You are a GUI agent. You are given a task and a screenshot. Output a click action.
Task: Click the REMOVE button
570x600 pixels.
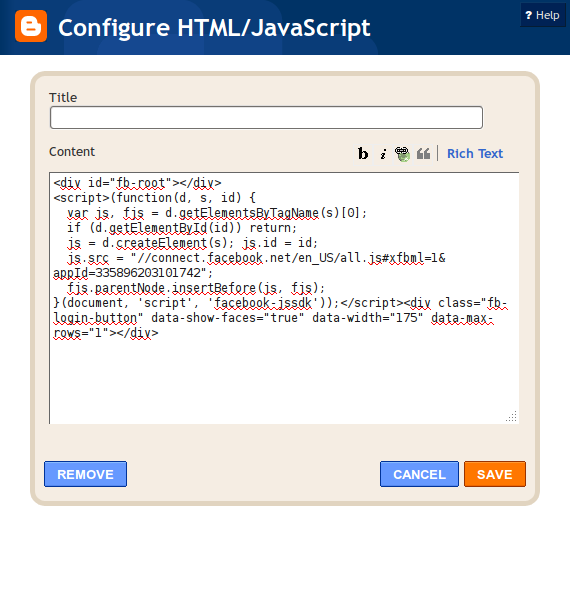pos(85,474)
